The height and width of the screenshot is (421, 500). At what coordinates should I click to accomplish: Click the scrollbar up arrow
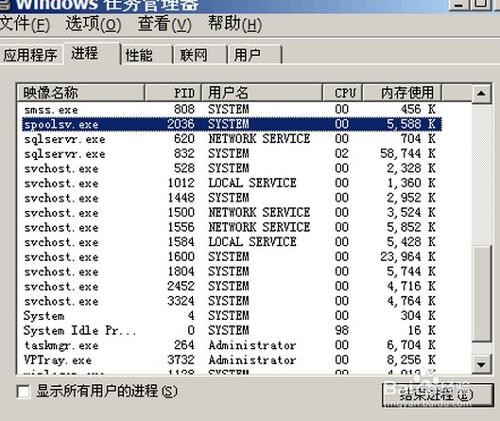(x=481, y=93)
